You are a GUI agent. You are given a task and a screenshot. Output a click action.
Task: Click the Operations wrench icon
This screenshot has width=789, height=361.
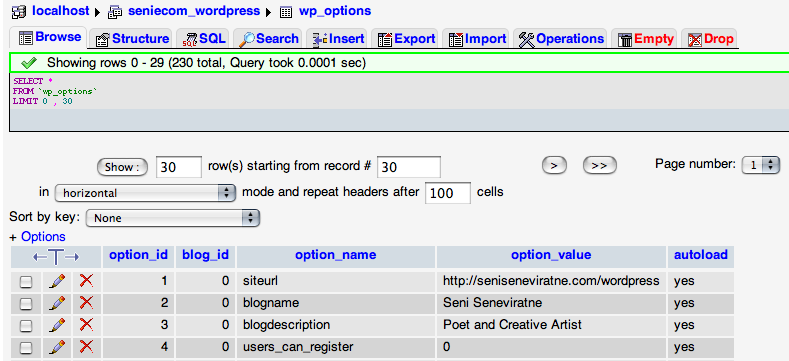coord(526,40)
